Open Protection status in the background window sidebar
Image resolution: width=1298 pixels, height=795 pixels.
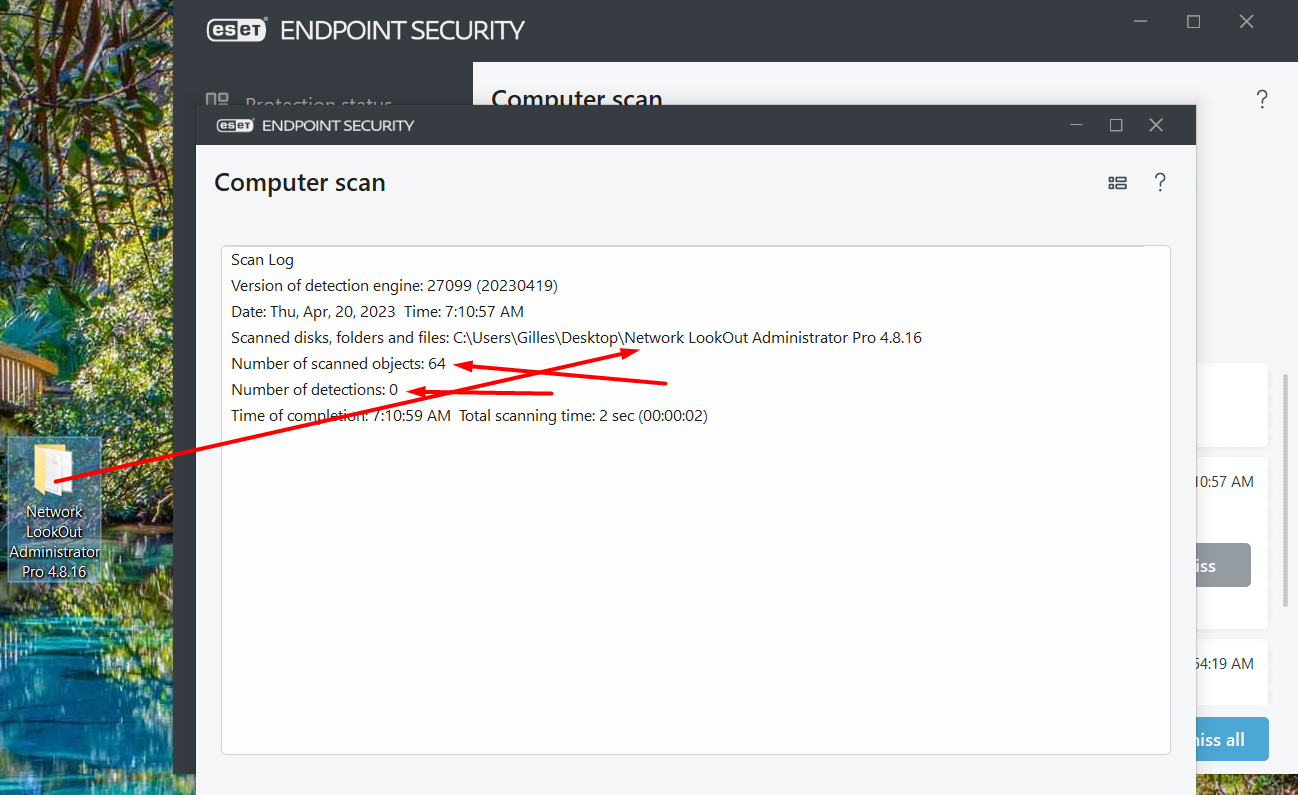298,101
